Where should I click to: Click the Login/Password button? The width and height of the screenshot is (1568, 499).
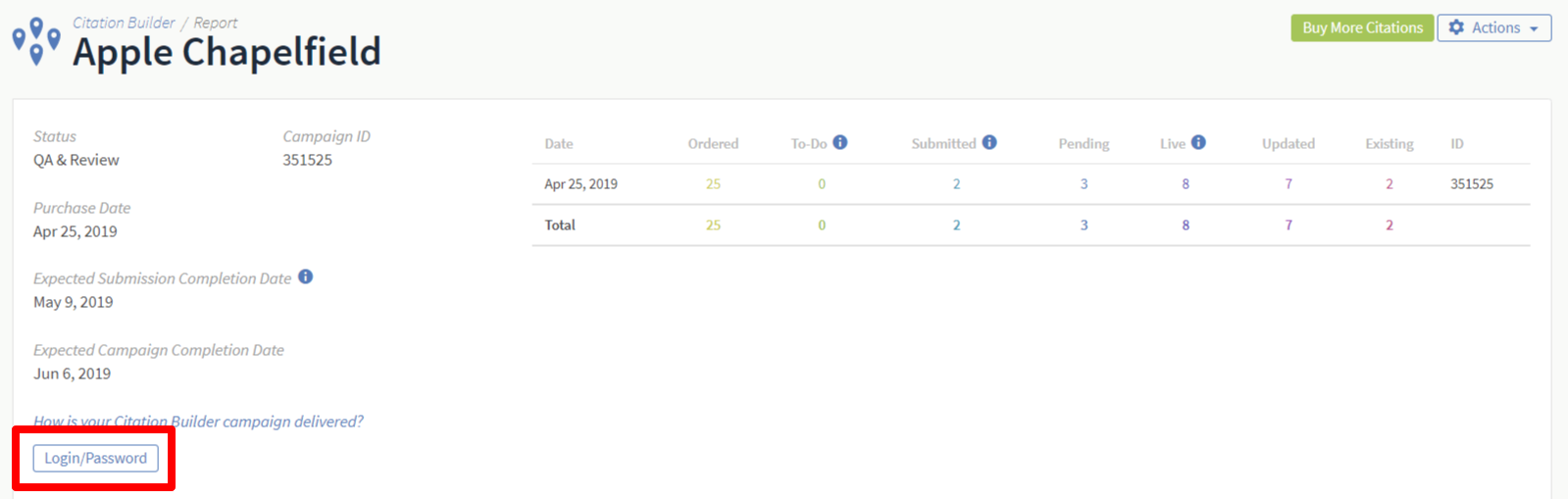95,458
